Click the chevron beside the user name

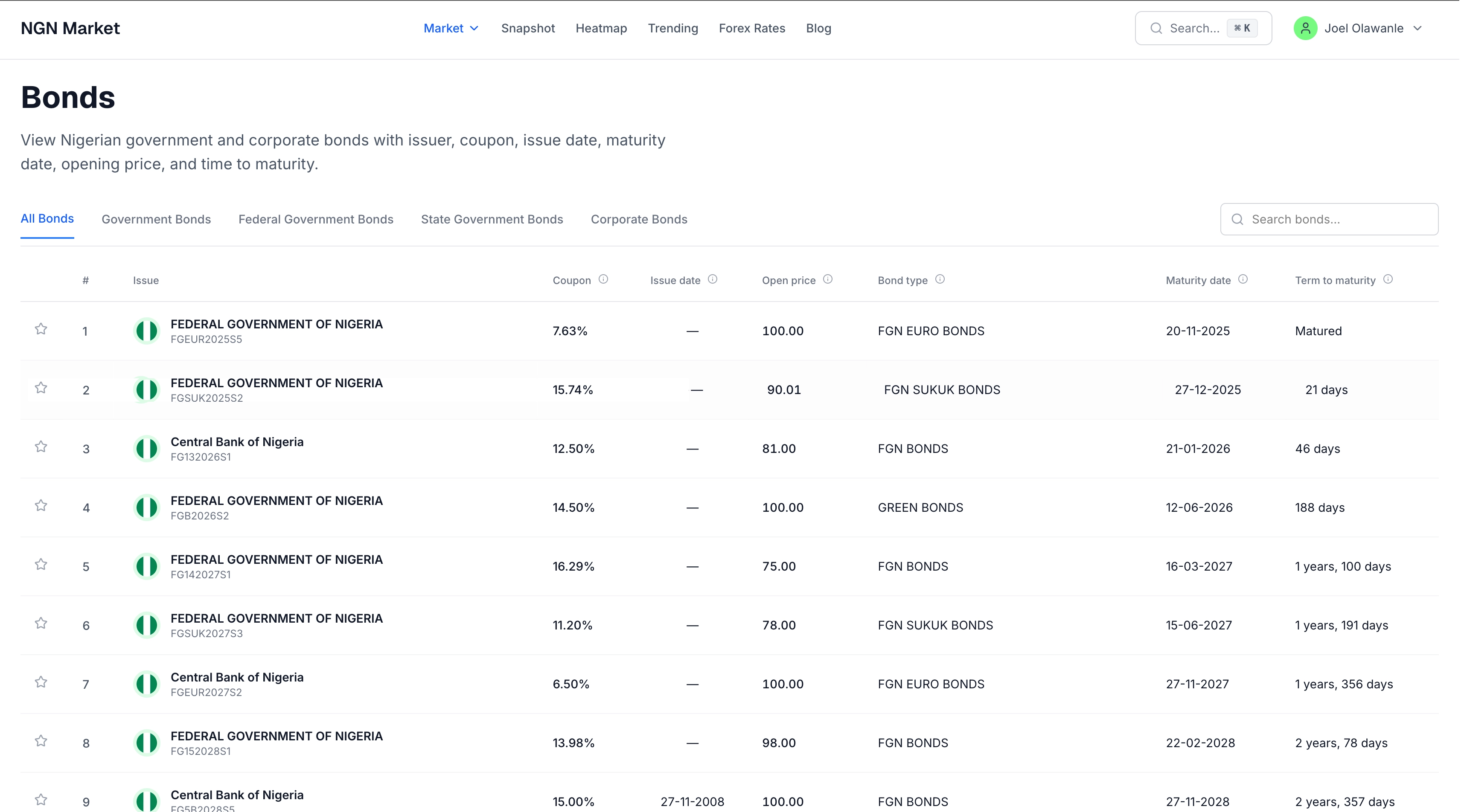tap(1417, 29)
